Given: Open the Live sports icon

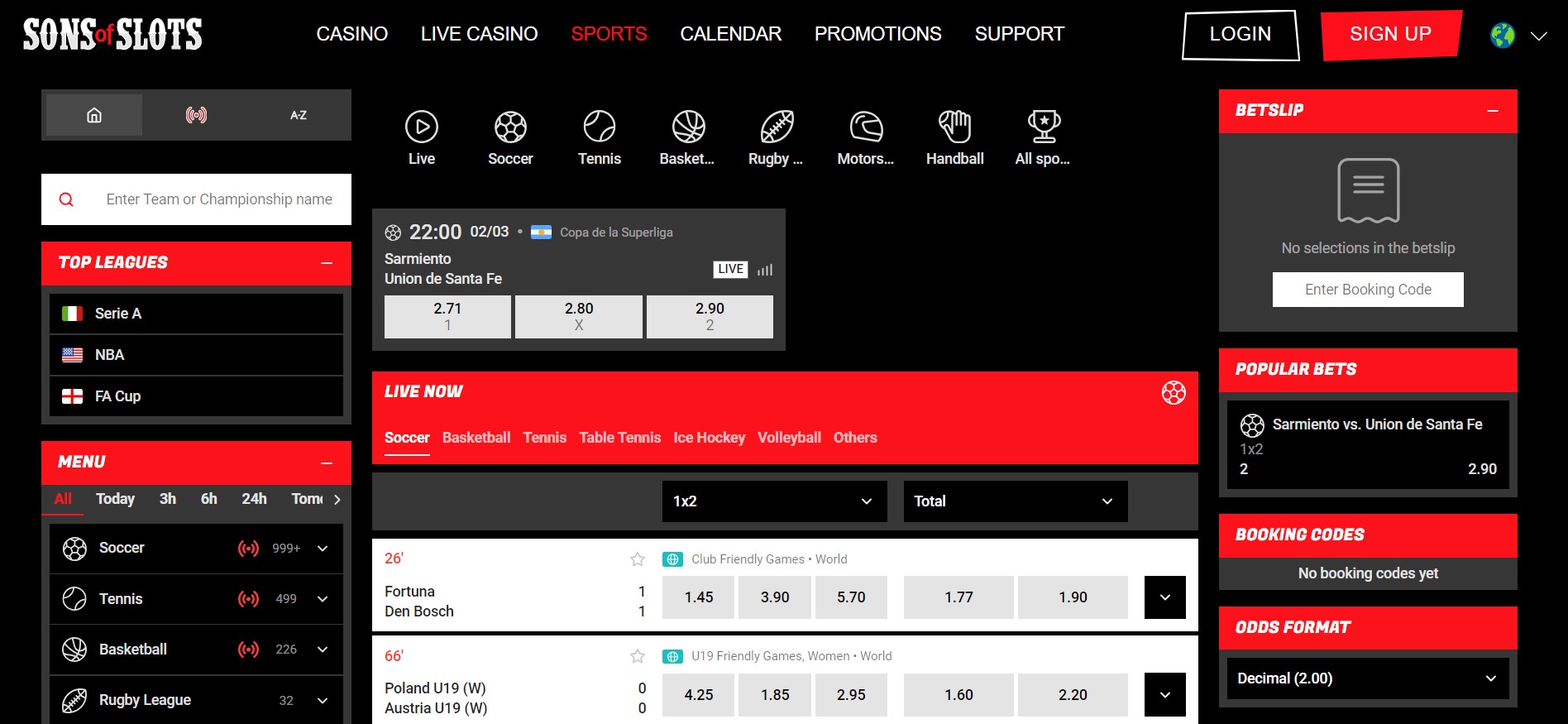Looking at the screenshot, I should click(422, 127).
